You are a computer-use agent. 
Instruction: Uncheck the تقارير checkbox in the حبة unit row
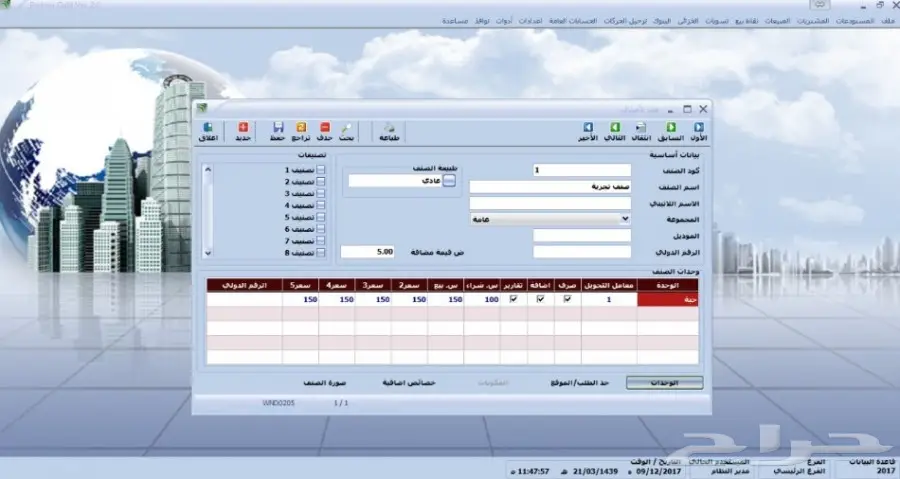[x=513, y=299]
